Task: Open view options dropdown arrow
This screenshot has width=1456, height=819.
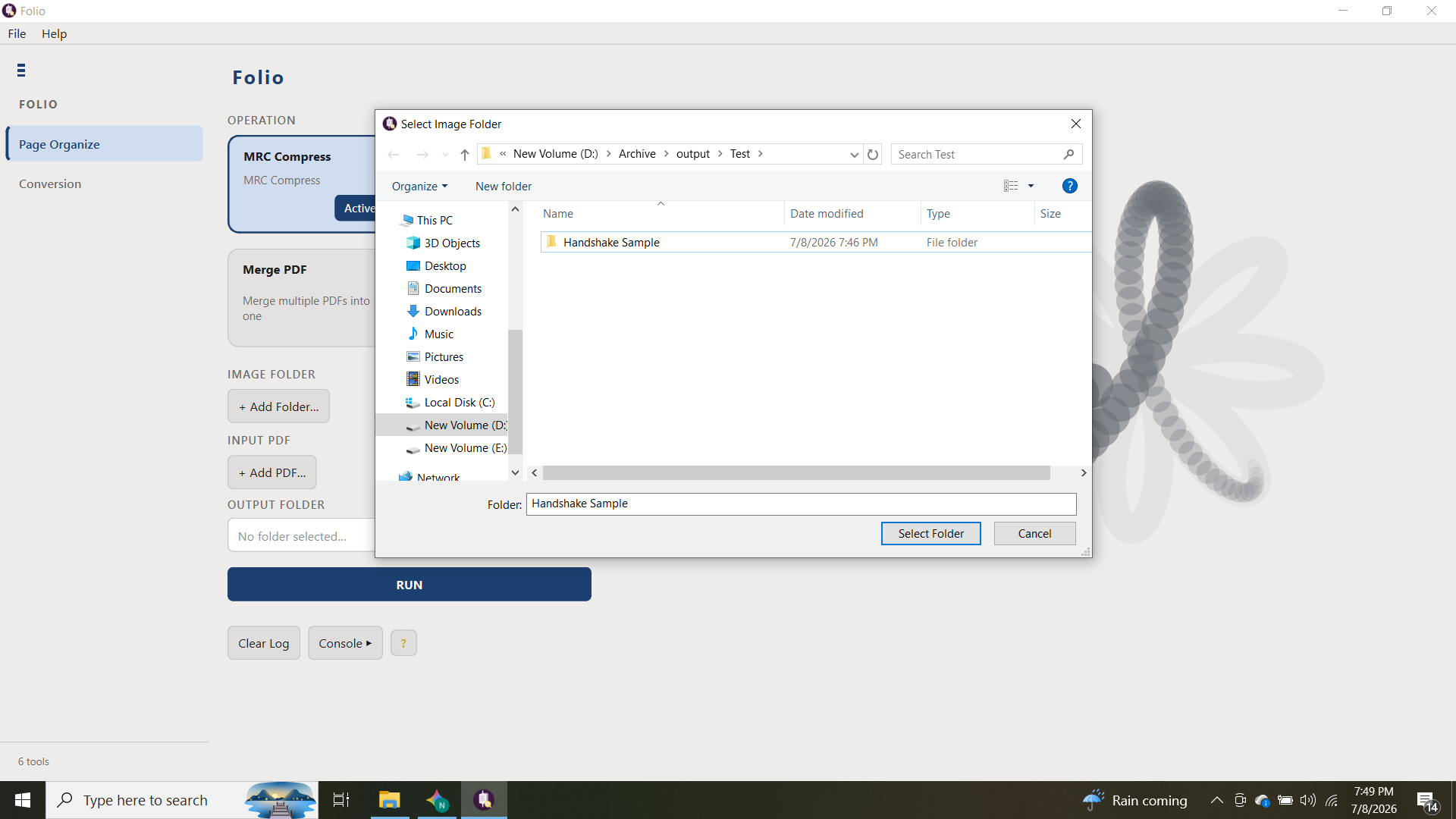Action: click(1031, 186)
